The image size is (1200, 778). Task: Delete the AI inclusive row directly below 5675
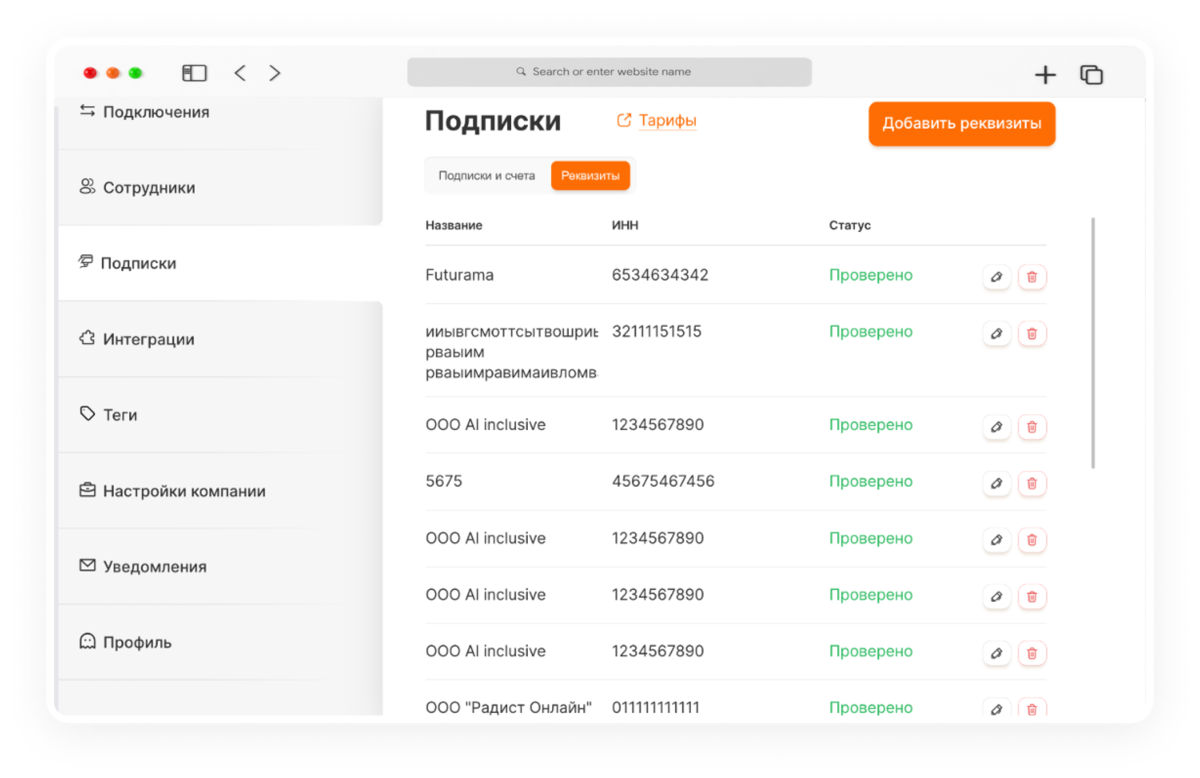[1032, 540]
